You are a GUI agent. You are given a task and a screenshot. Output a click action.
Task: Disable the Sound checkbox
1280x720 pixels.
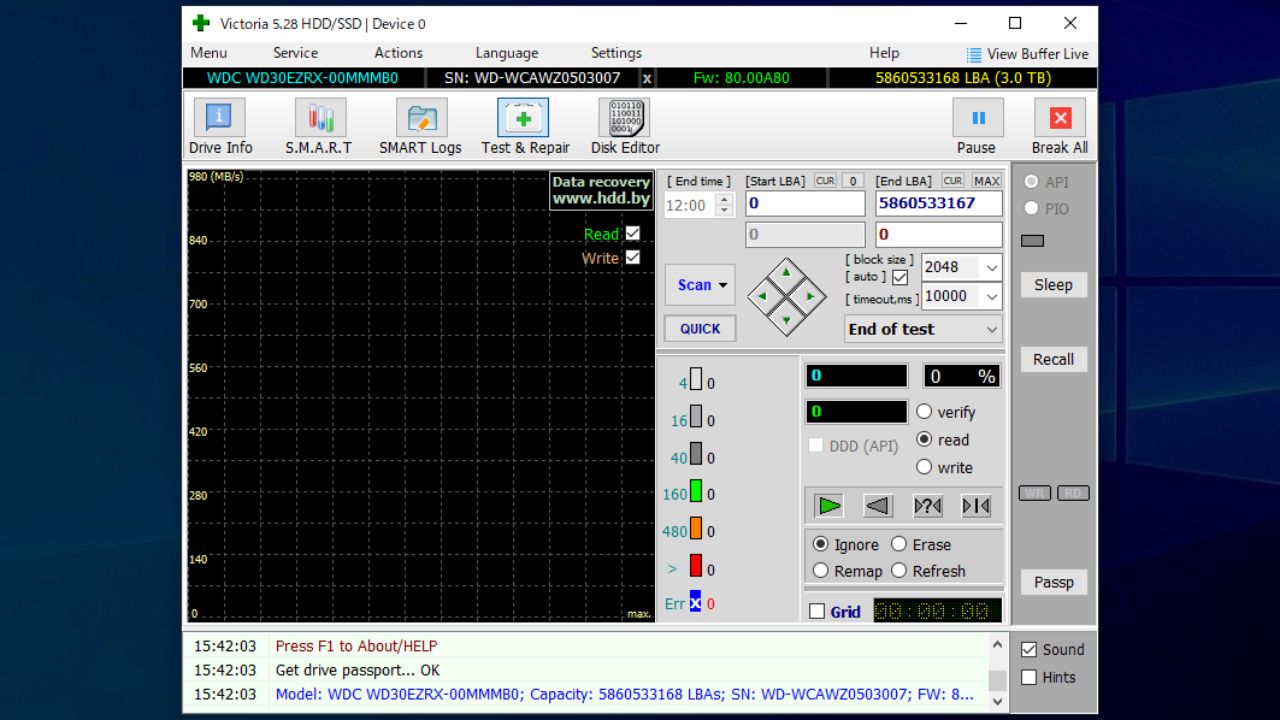[x=1028, y=649]
